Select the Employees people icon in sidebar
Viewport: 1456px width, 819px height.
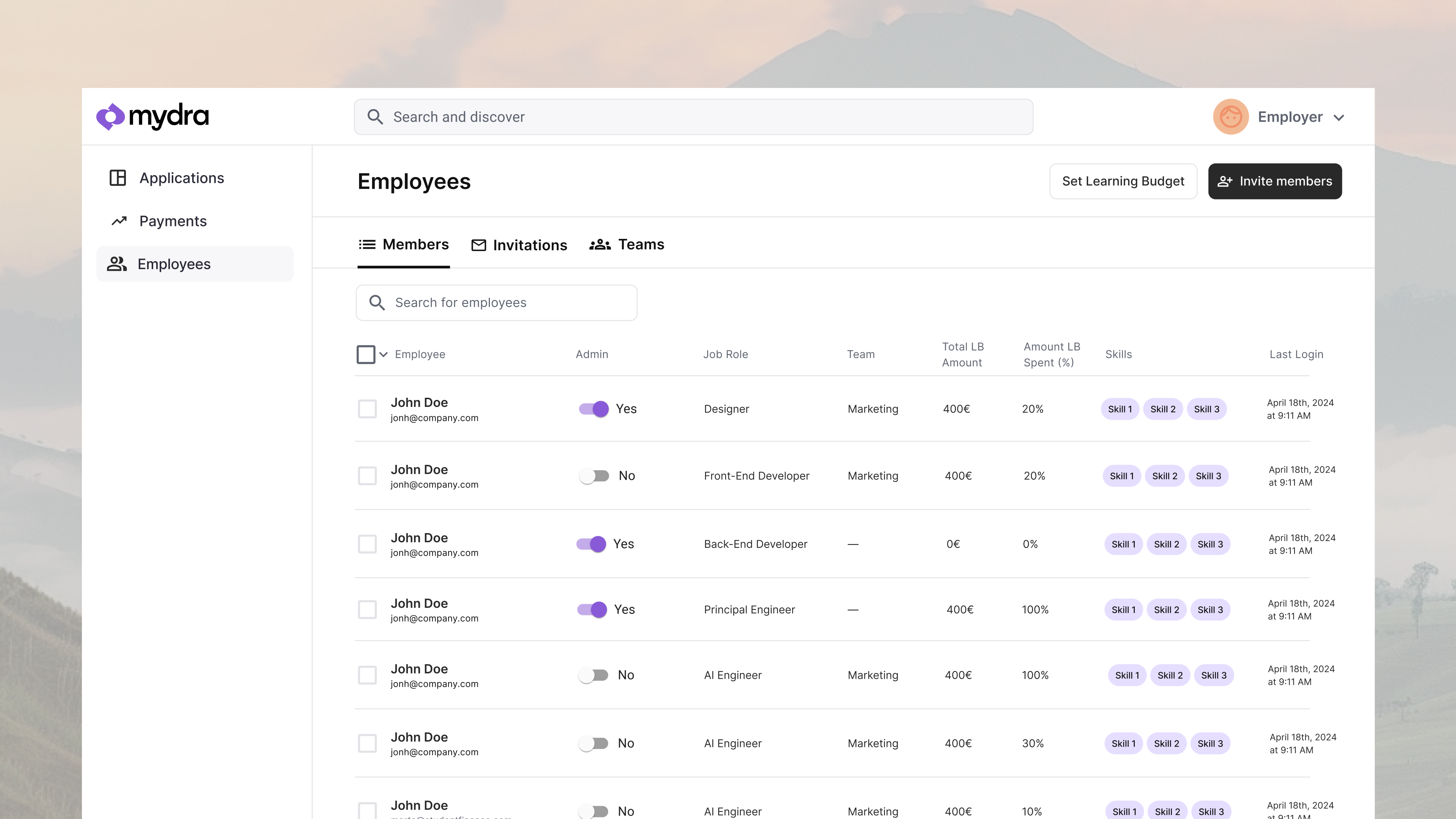117,264
